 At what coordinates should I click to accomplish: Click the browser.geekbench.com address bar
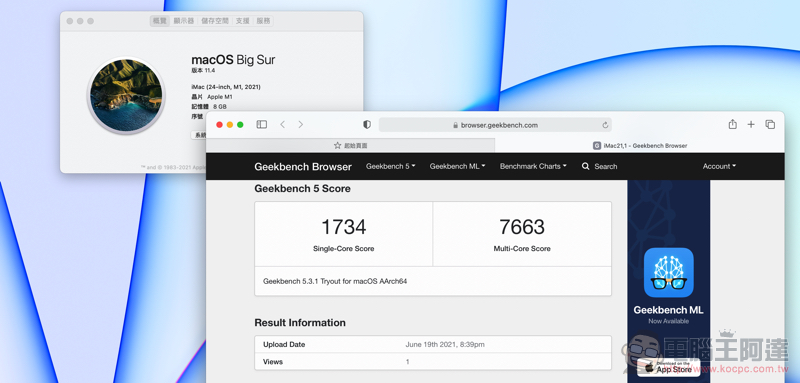pos(495,125)
